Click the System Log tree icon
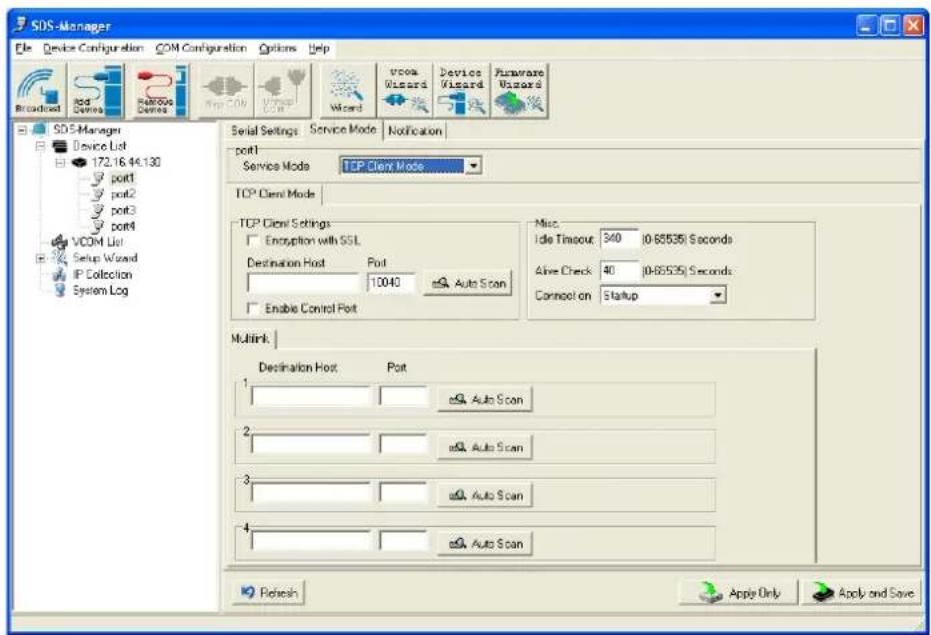931x635 pixels. pos(59,290)
